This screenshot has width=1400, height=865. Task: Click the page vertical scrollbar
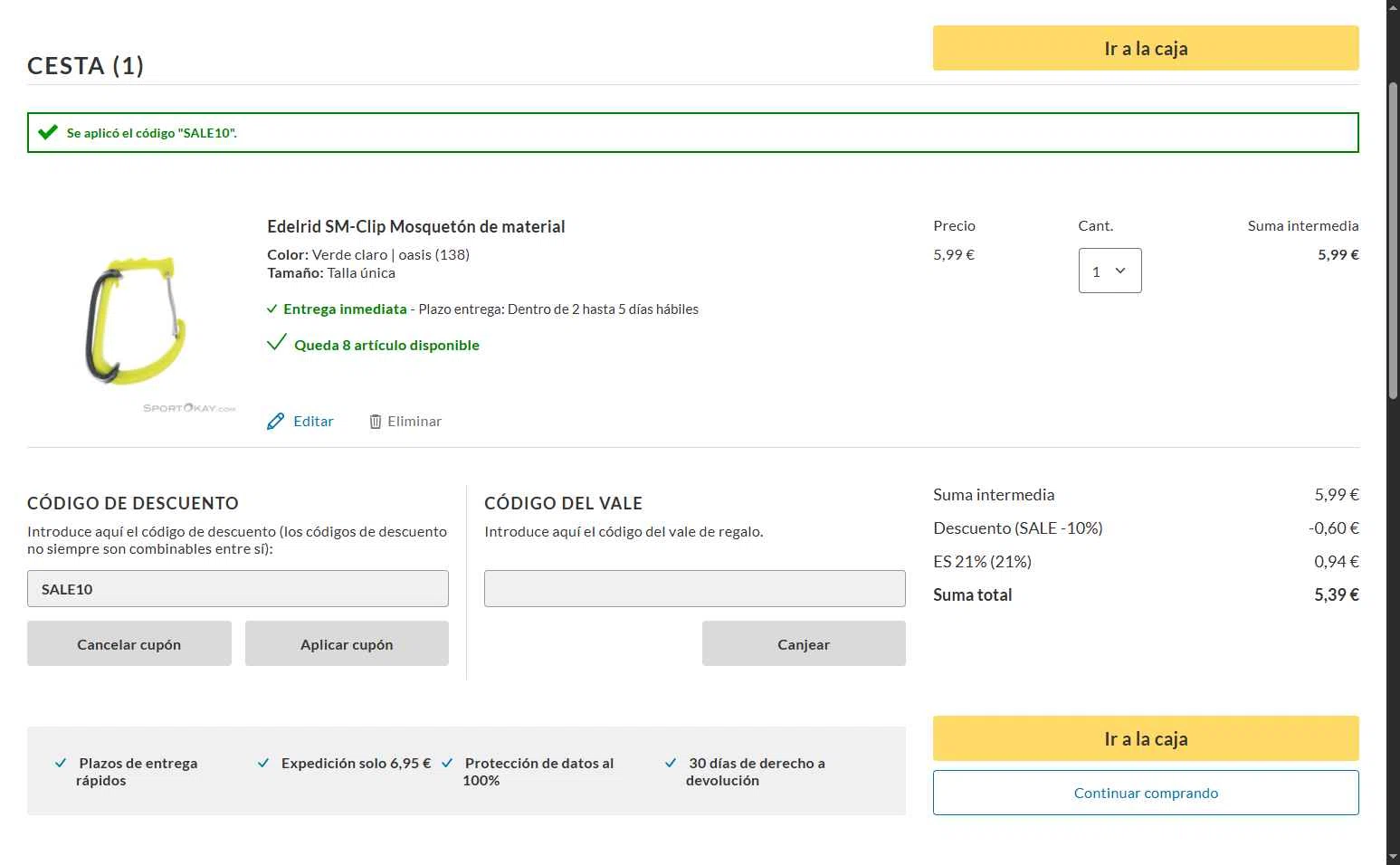point(1393,240)
